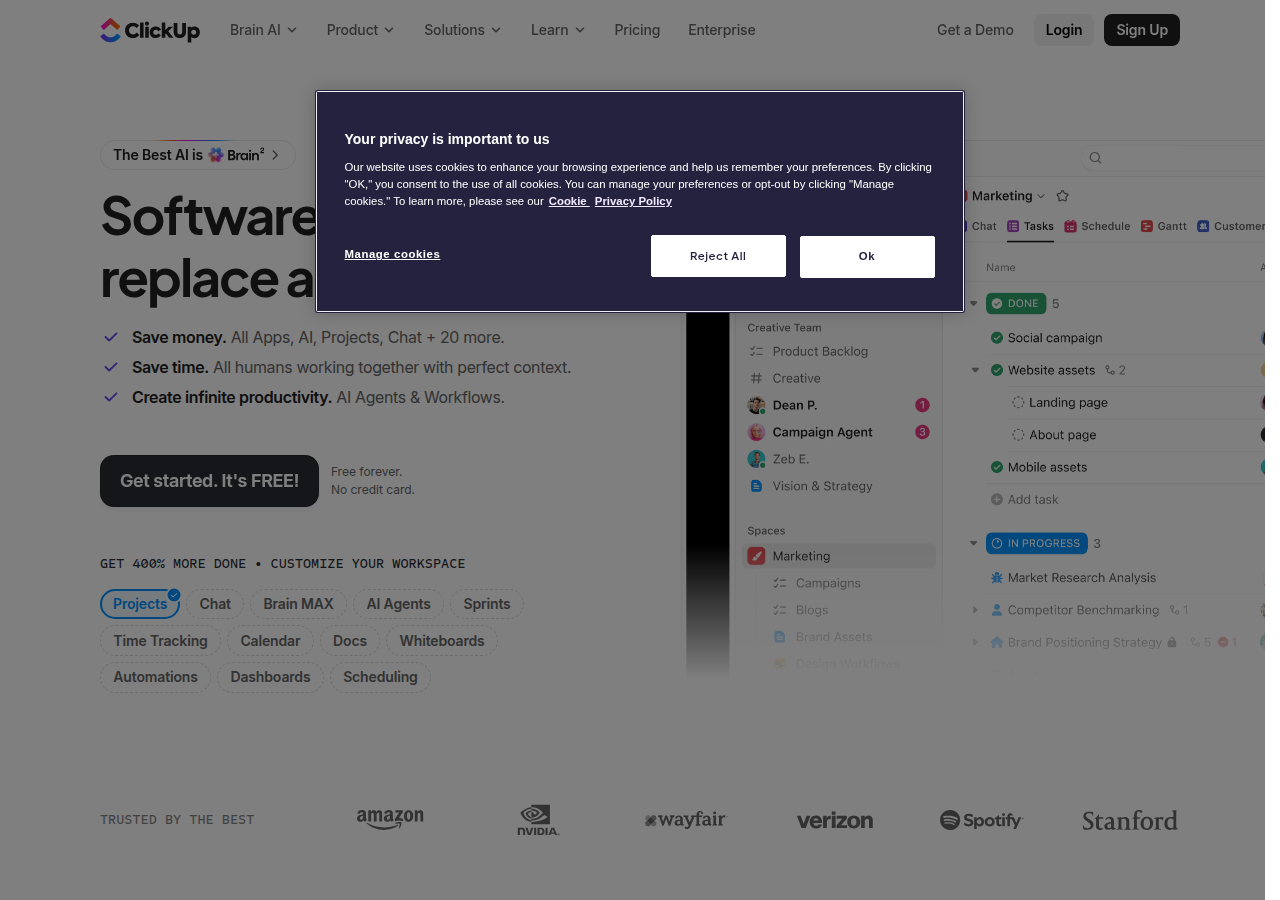Screen dimensions: 1280x900
Task: Click Zeb E. avatar
Action: [x=756, y=459]
